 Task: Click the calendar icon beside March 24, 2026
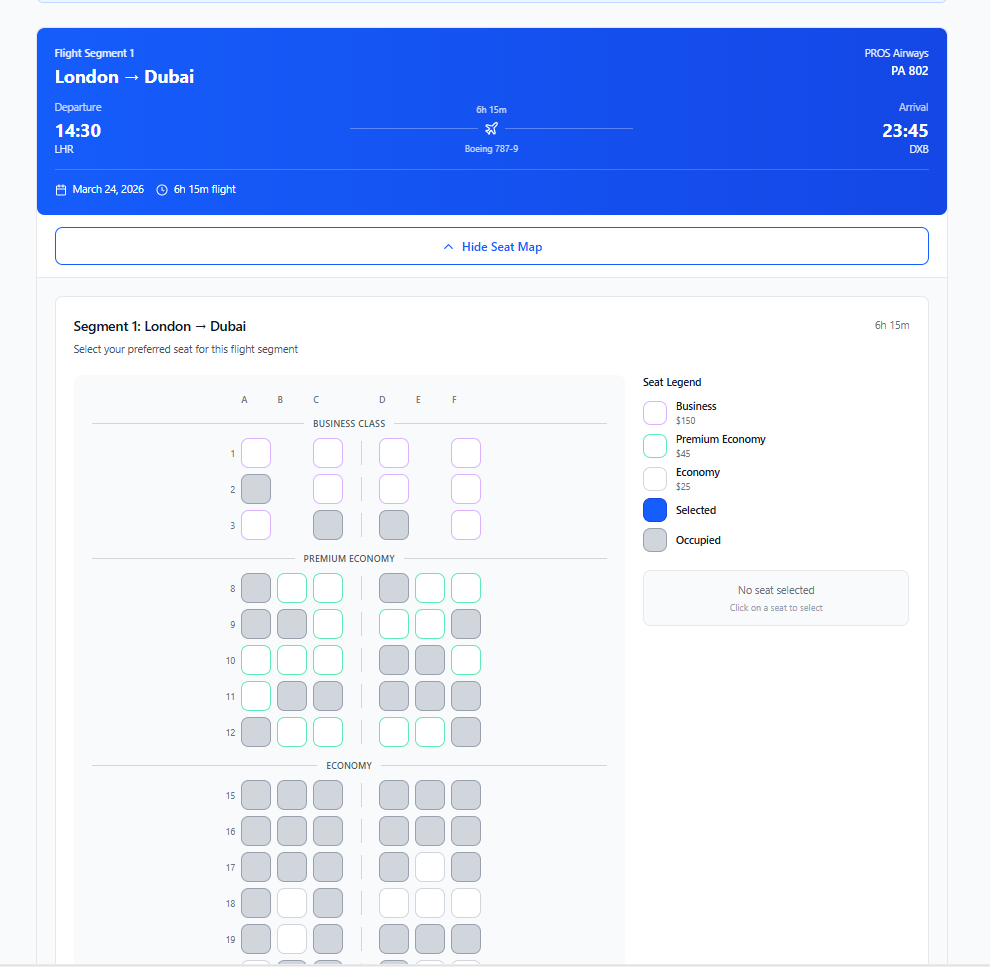click(x=61, y=189)
